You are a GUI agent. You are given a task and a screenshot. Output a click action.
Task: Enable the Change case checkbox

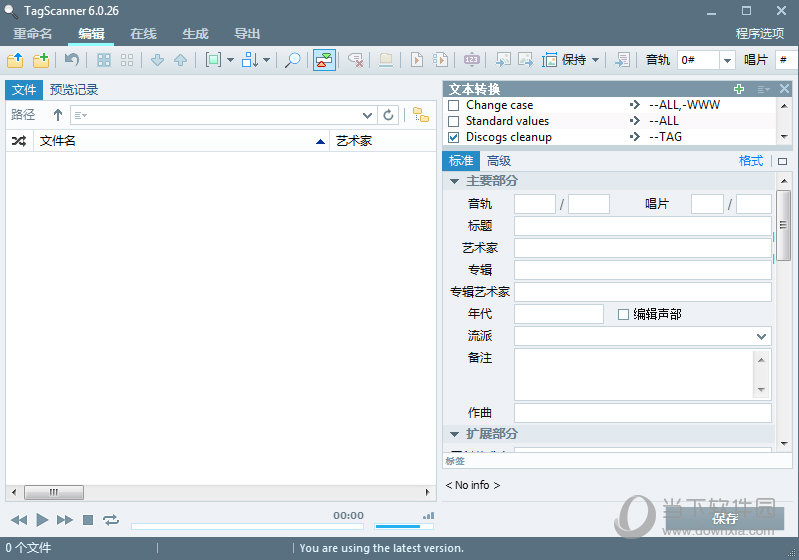(454, 105)
